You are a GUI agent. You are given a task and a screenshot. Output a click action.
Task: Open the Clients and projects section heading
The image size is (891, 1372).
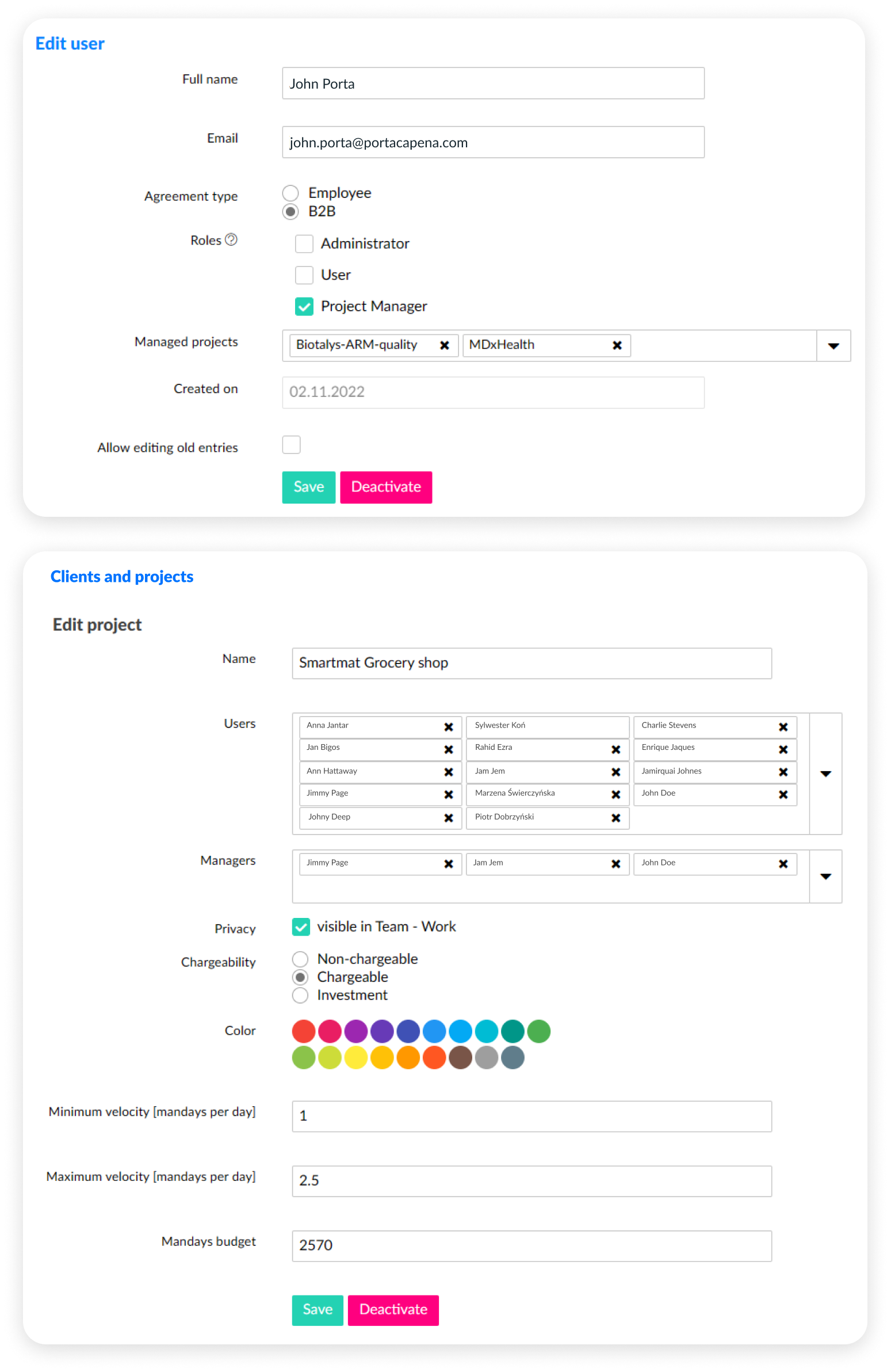click(121, 577)
